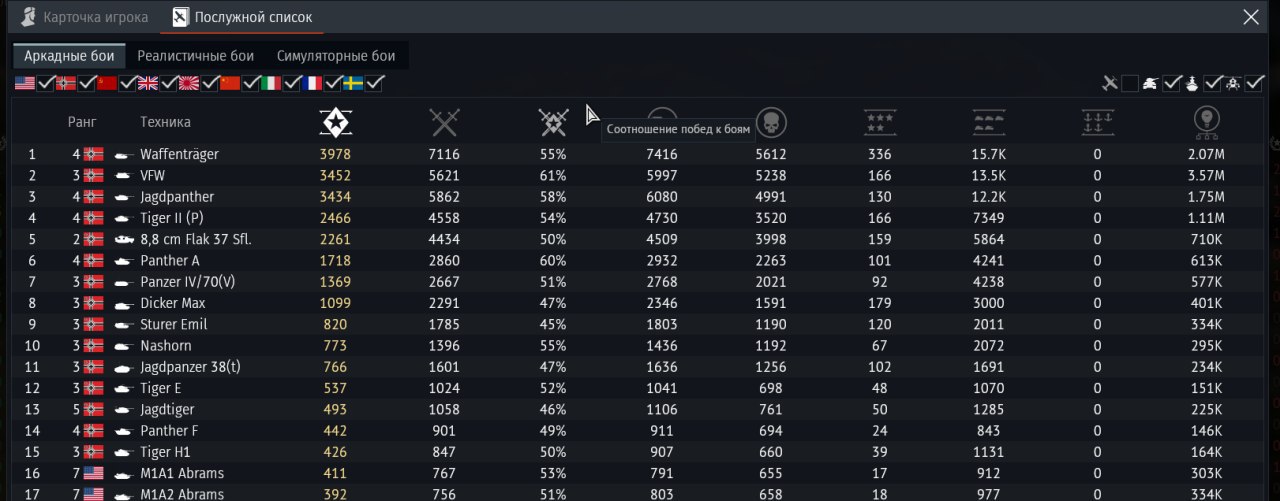Sort by the skull column icon
Screen dimensions: 1280x501
point(770,122)
